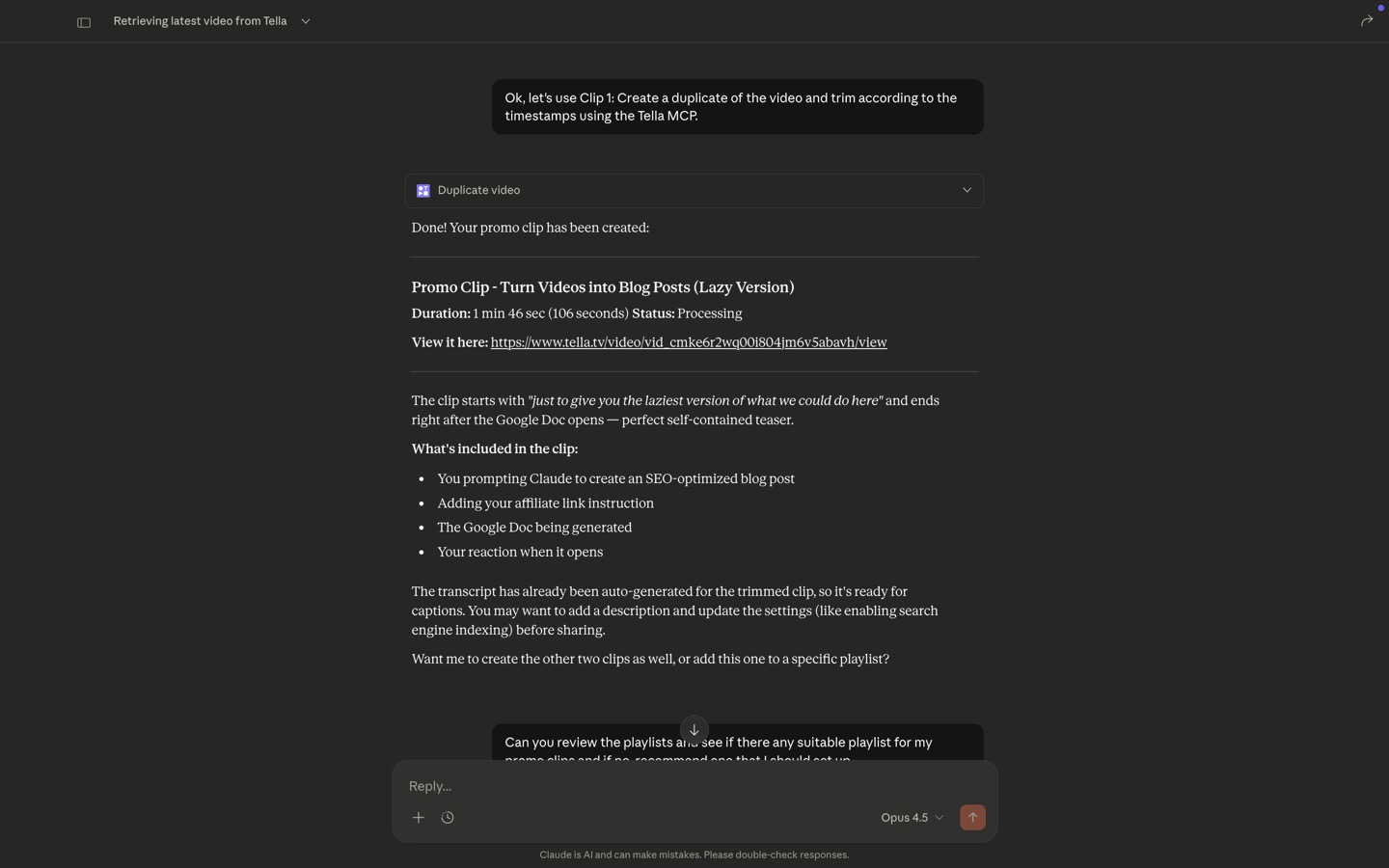Image resolution: width=1389 pixels, height=868 pixels.
Task: Click the "Promo Clip - Turn Videos" heading
Action: [x=603, y=287]
